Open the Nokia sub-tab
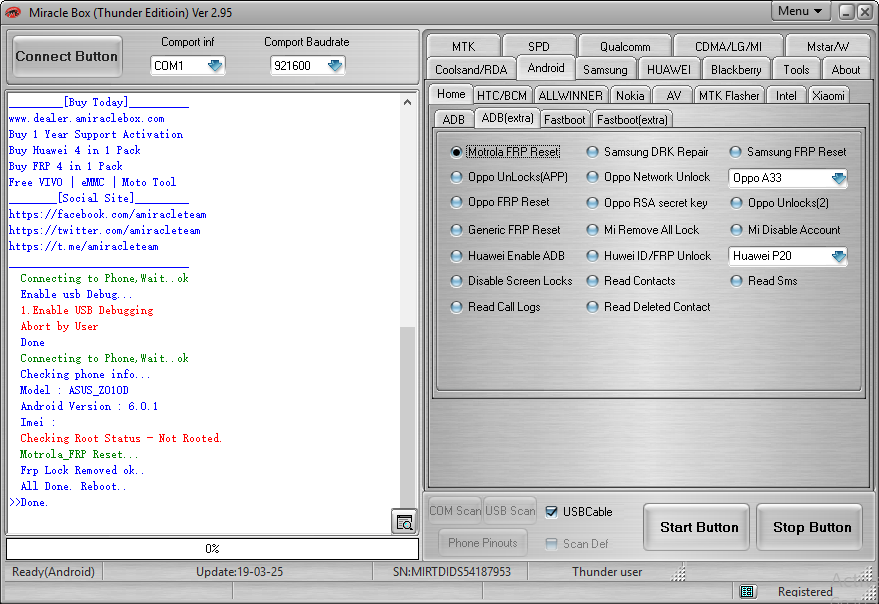879x604 pixels. [x=630, y=96]
